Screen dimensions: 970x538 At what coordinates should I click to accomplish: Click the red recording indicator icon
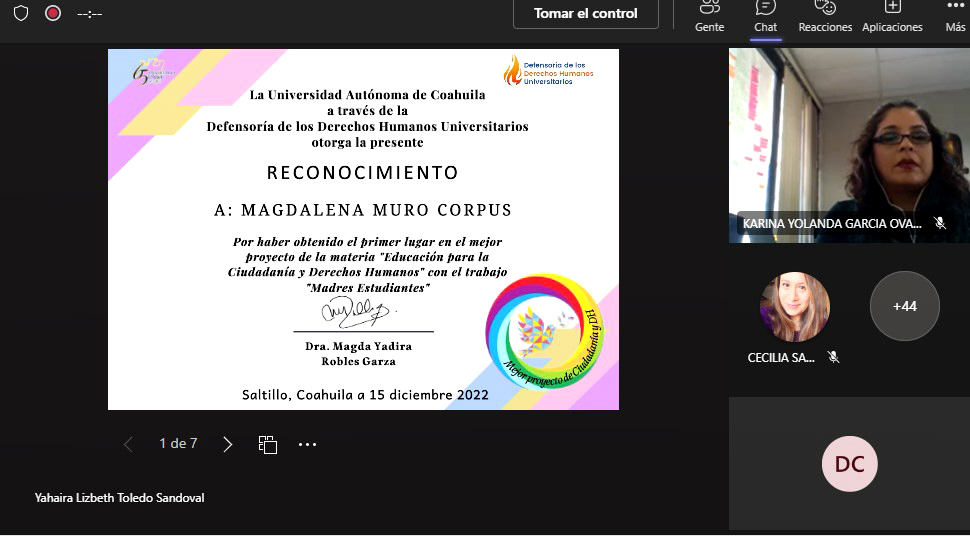[x=53, y=14]
